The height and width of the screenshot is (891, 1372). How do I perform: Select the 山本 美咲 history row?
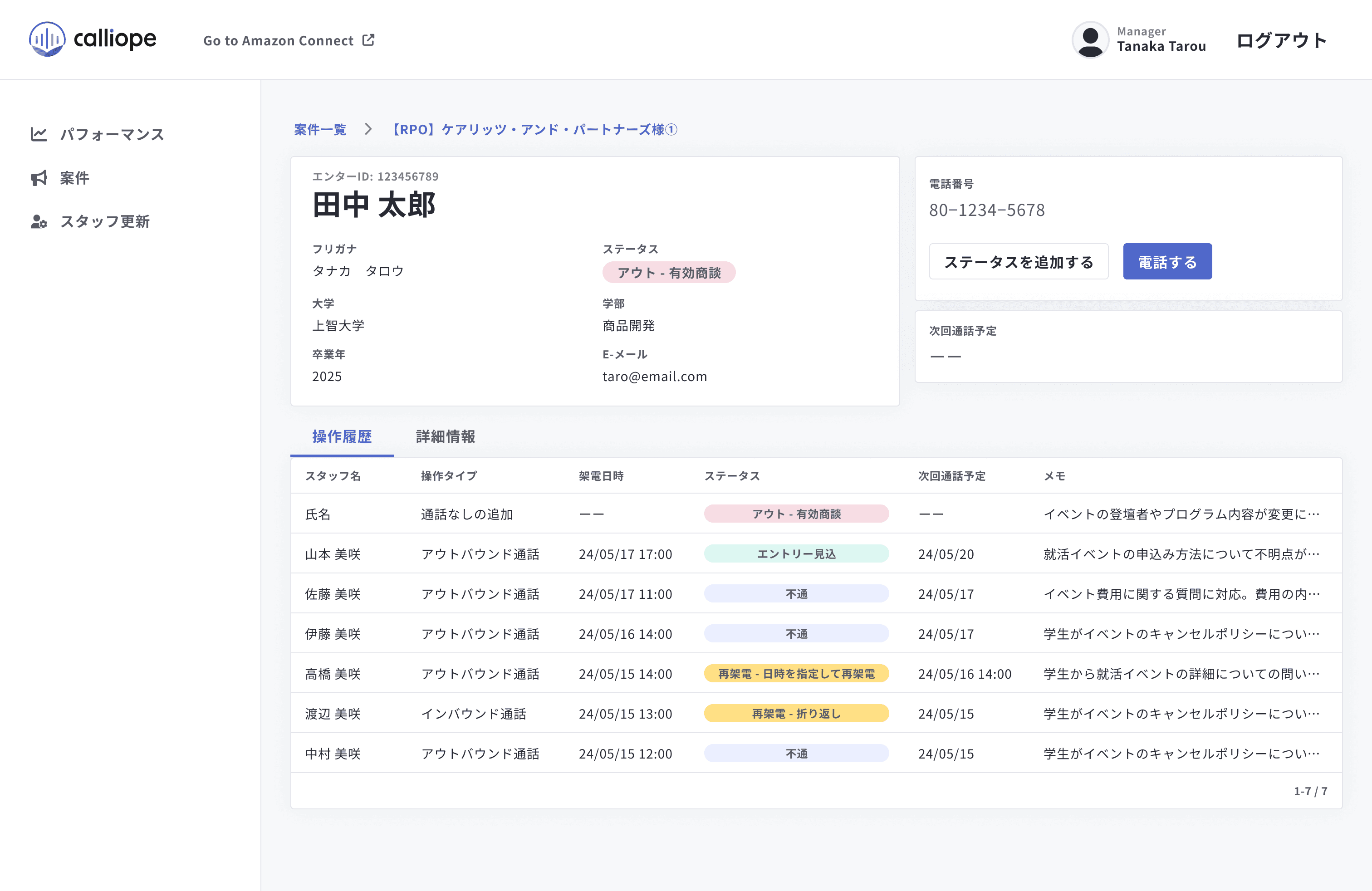[333, 554]
